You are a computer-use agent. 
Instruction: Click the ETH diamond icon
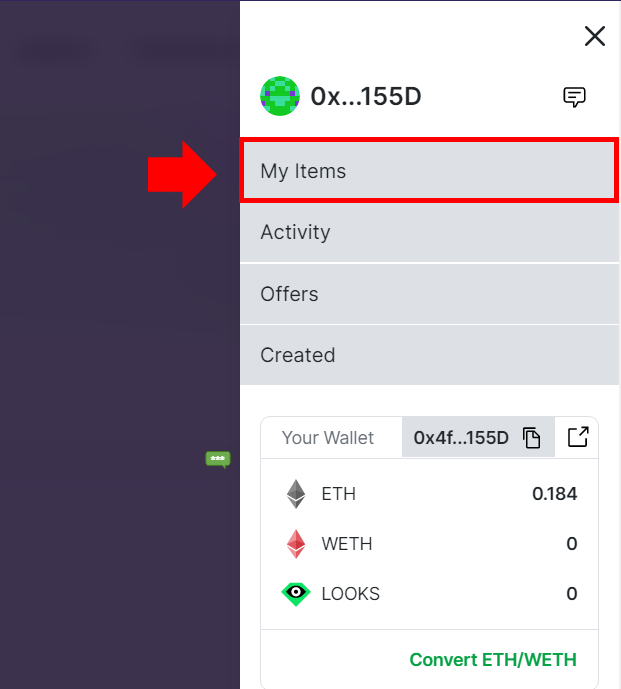296,494
